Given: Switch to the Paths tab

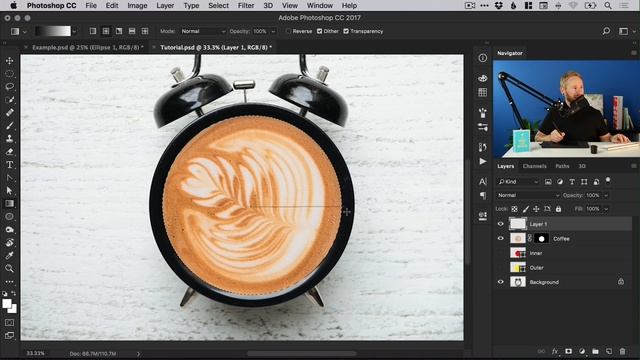Looking at the screenshot, I should [562, 166].
